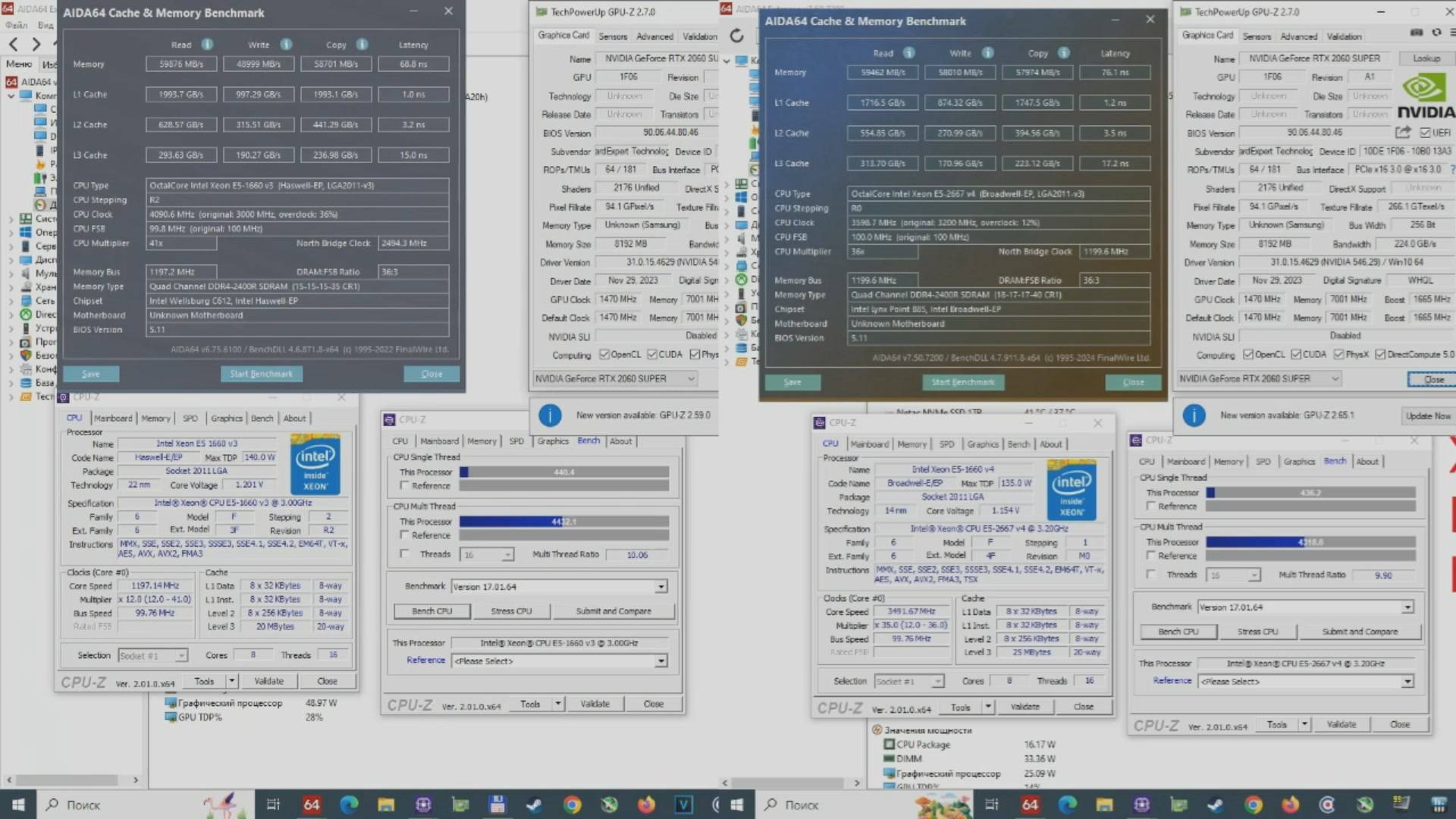This screenshot has height=819, width=1456.
Task: Click the AIDA64 back navigation arrow
Action: [x=13, y=44]
